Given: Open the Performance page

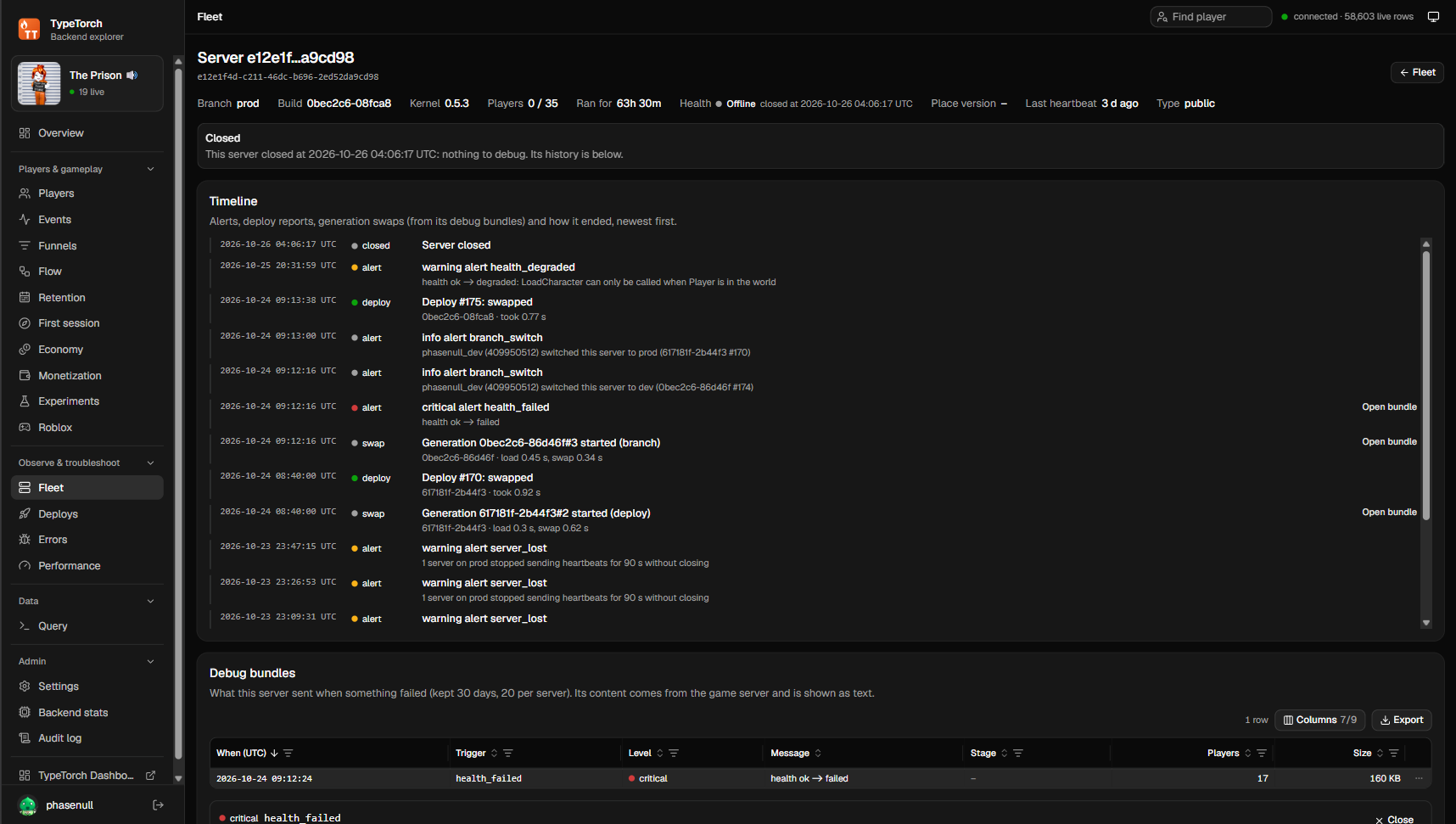Looking at the screenshot, I should click(87, 566).
